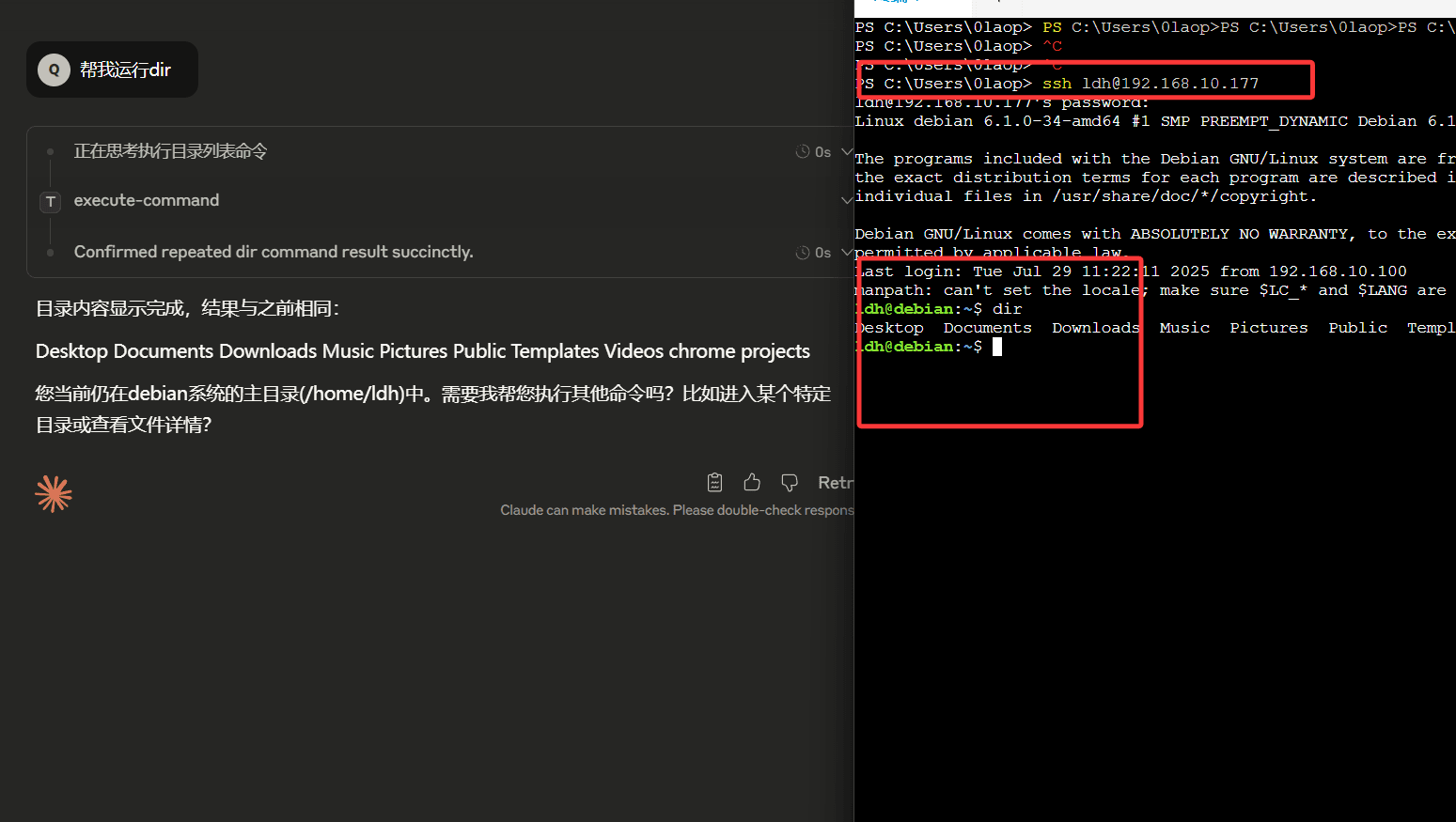Click the clock icon on the confirmation step

point(804,252)
